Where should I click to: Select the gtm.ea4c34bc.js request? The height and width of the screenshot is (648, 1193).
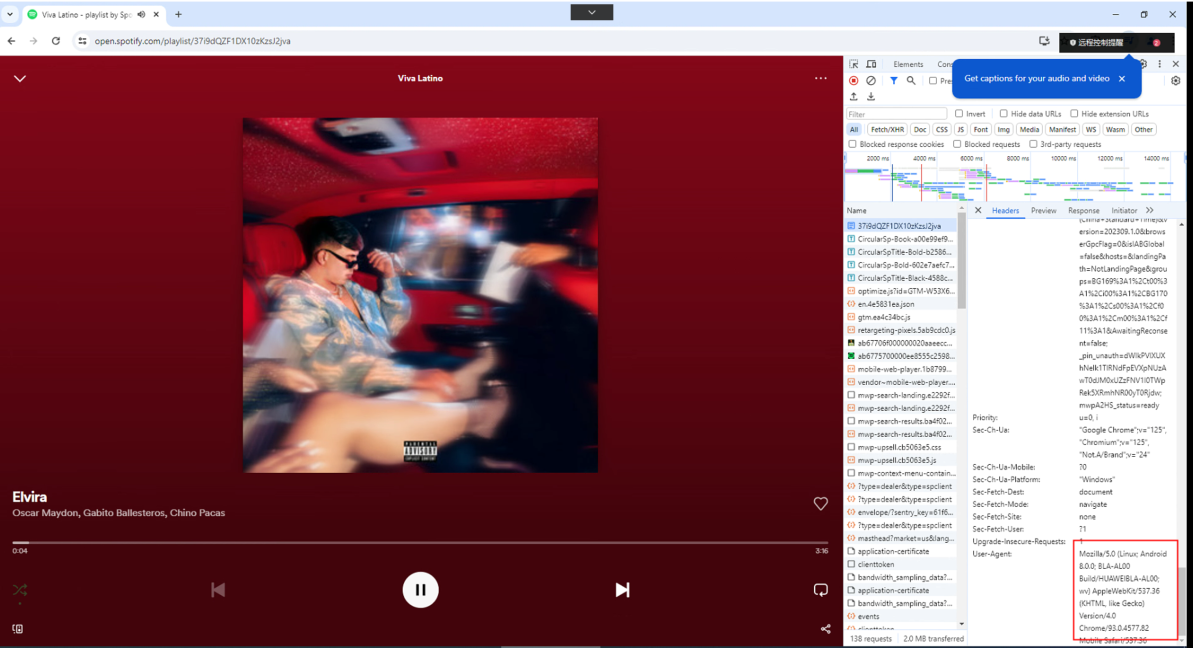(901, 317)
